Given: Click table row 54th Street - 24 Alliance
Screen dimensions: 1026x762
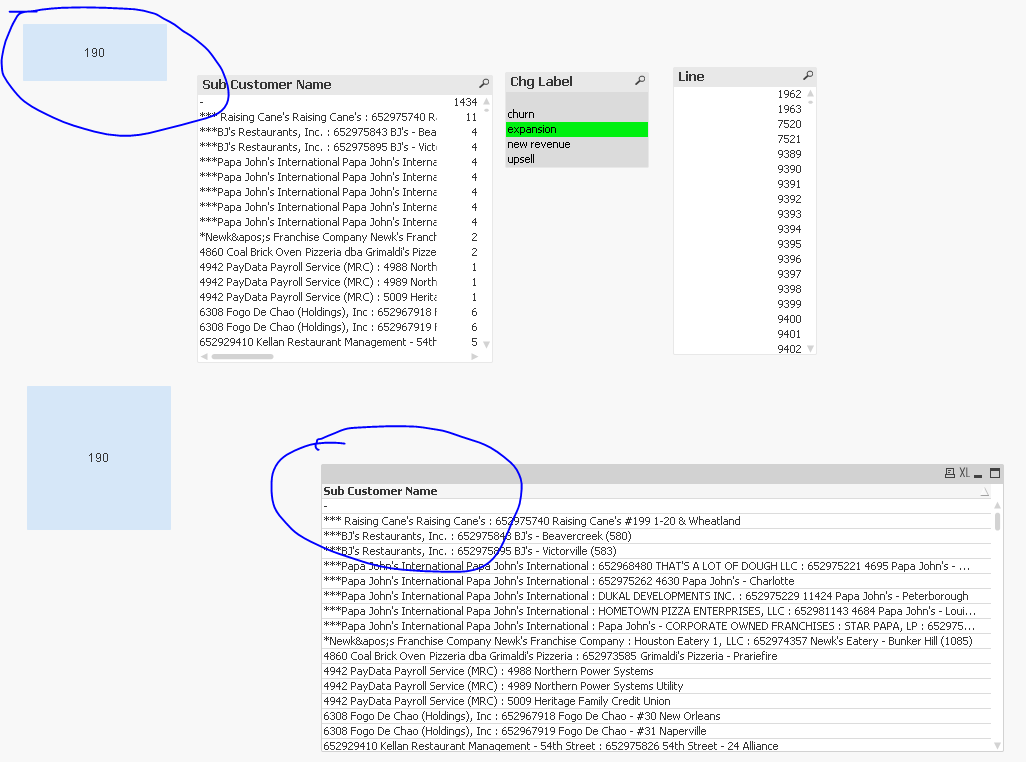Looking at the screenshot, I should (656, 746).
